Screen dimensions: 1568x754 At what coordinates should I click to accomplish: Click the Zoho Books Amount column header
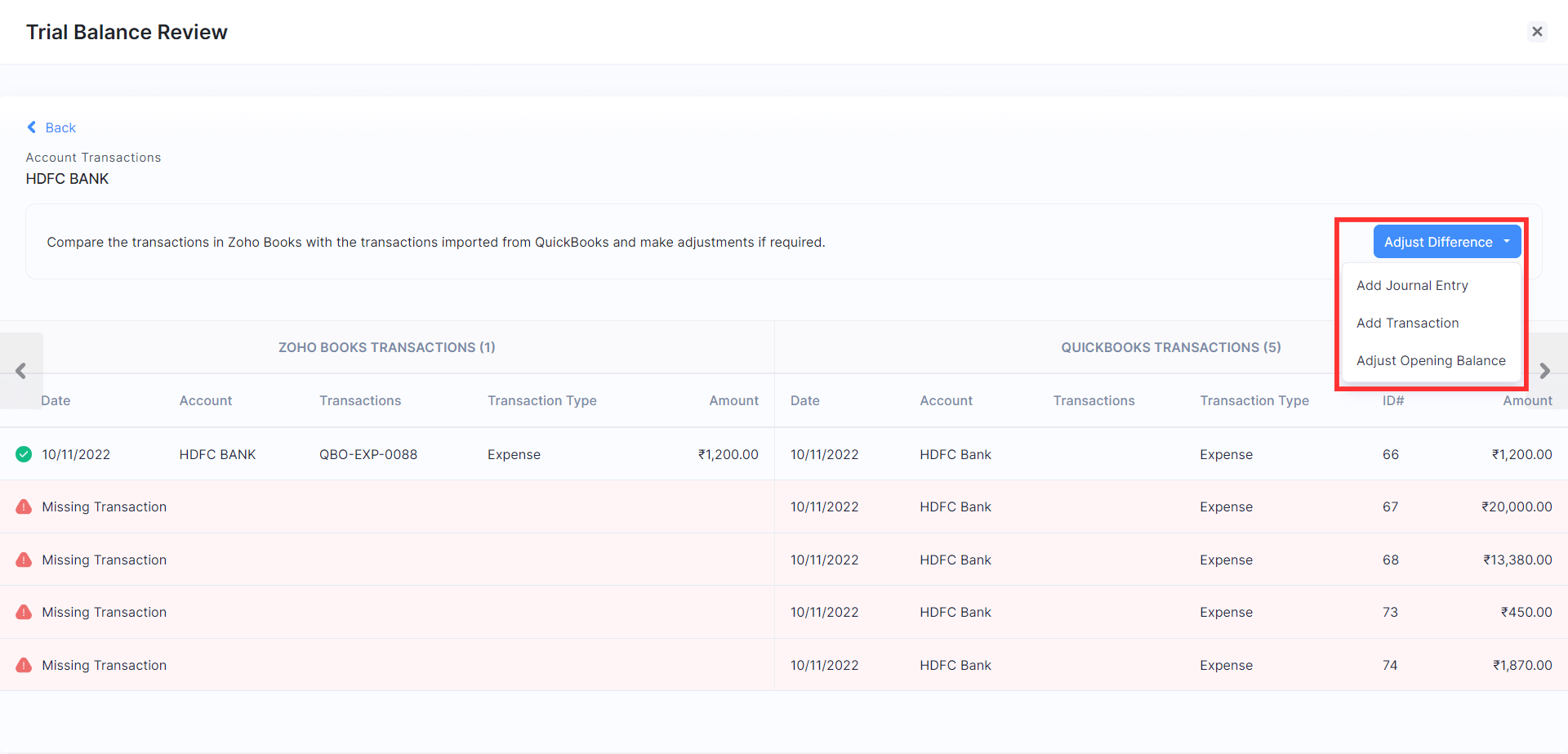click(x=733, y=400)
